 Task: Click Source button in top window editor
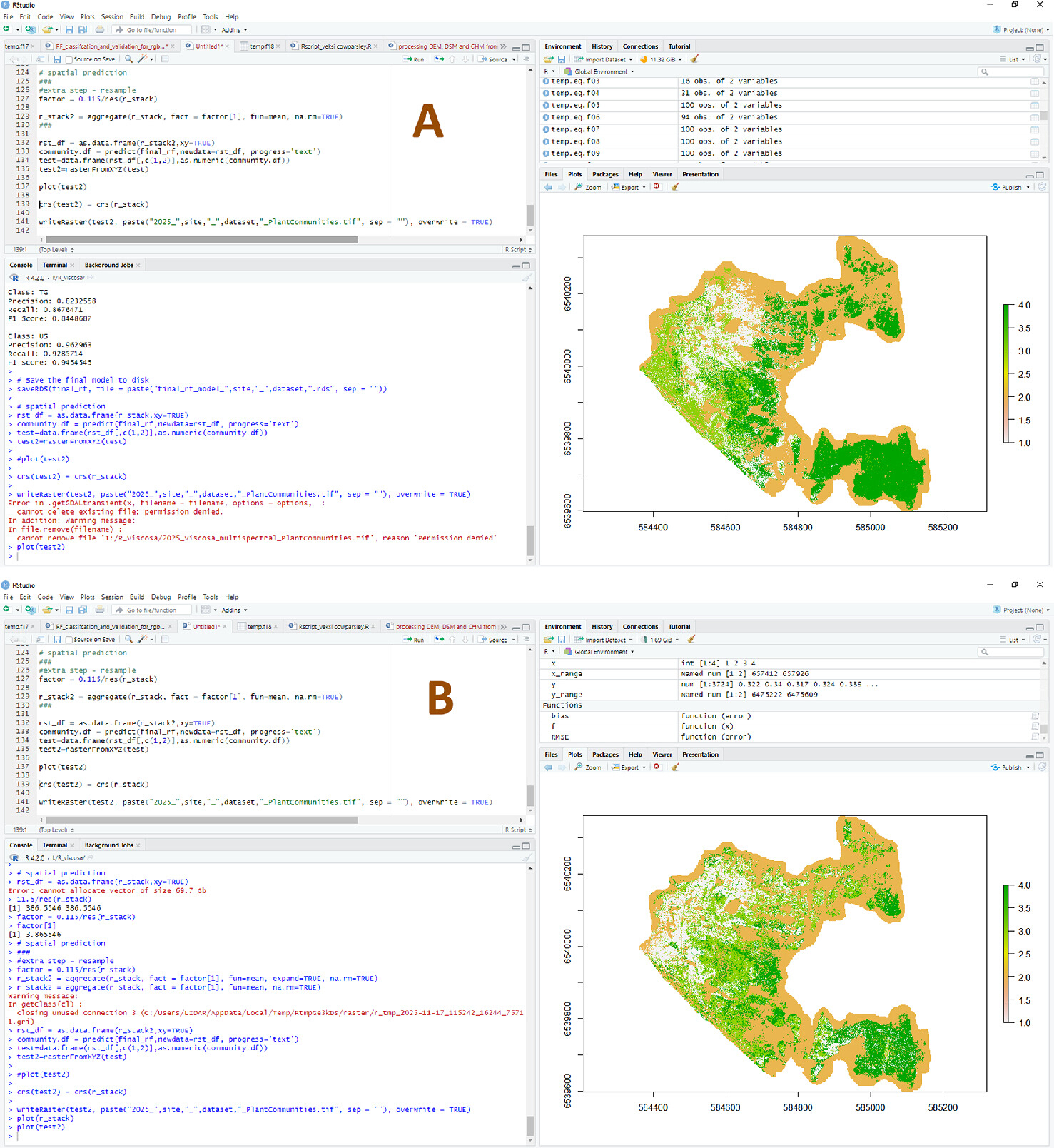[494, 59]
